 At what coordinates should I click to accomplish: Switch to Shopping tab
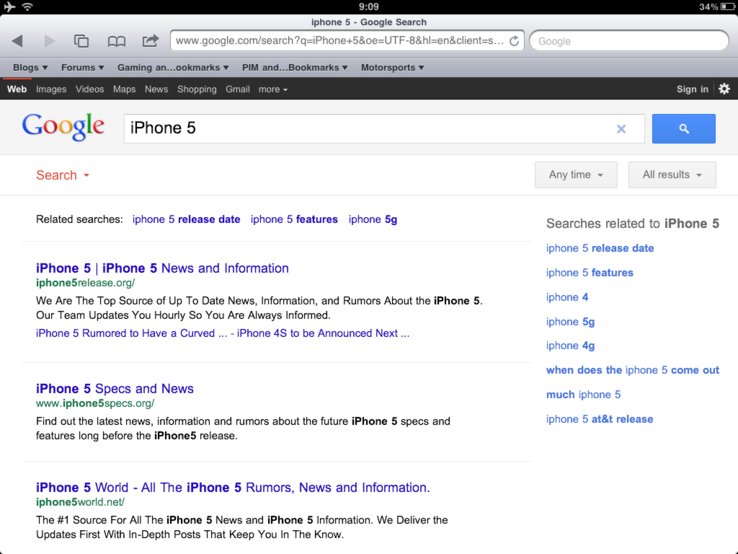point(197,89)
